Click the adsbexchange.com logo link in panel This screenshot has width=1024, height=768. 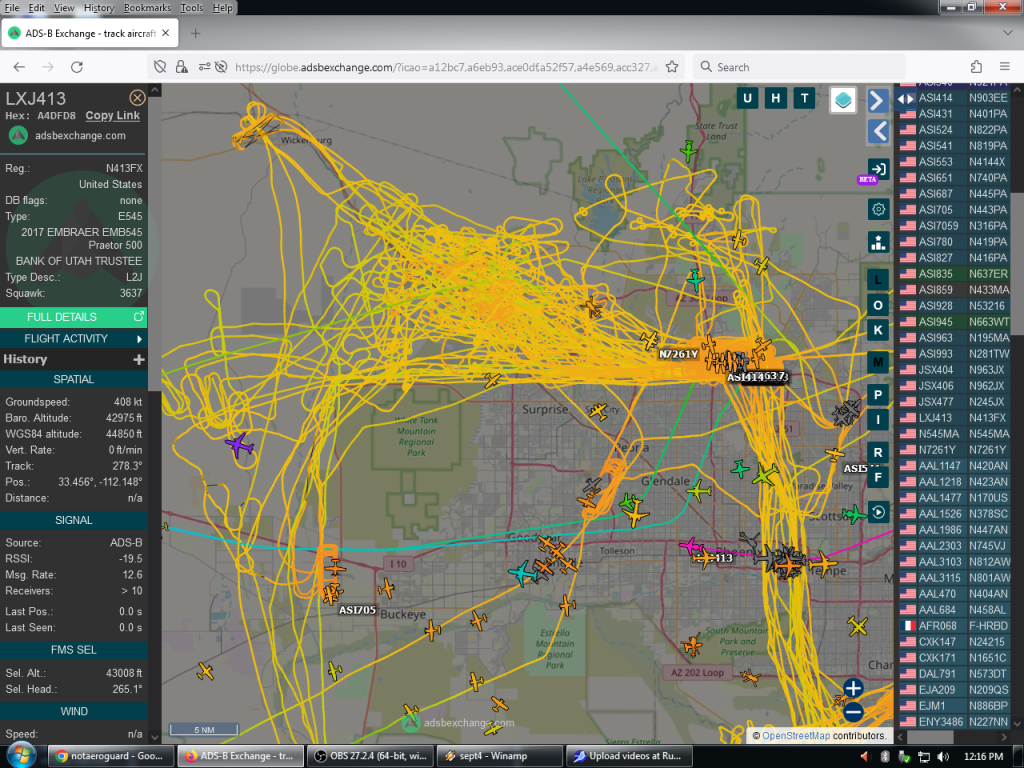[67, 136]
